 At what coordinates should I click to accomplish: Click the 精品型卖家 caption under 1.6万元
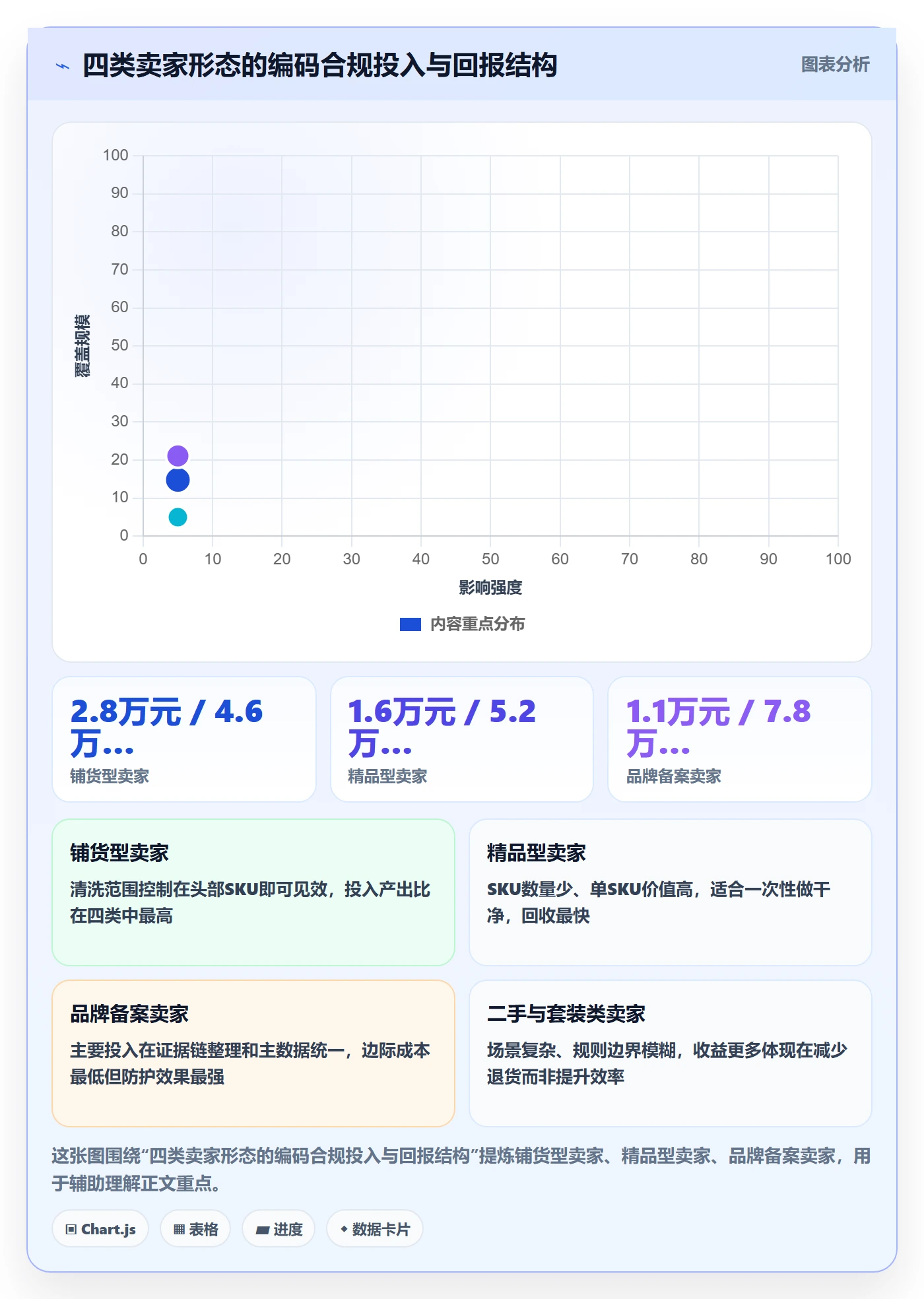387,776
